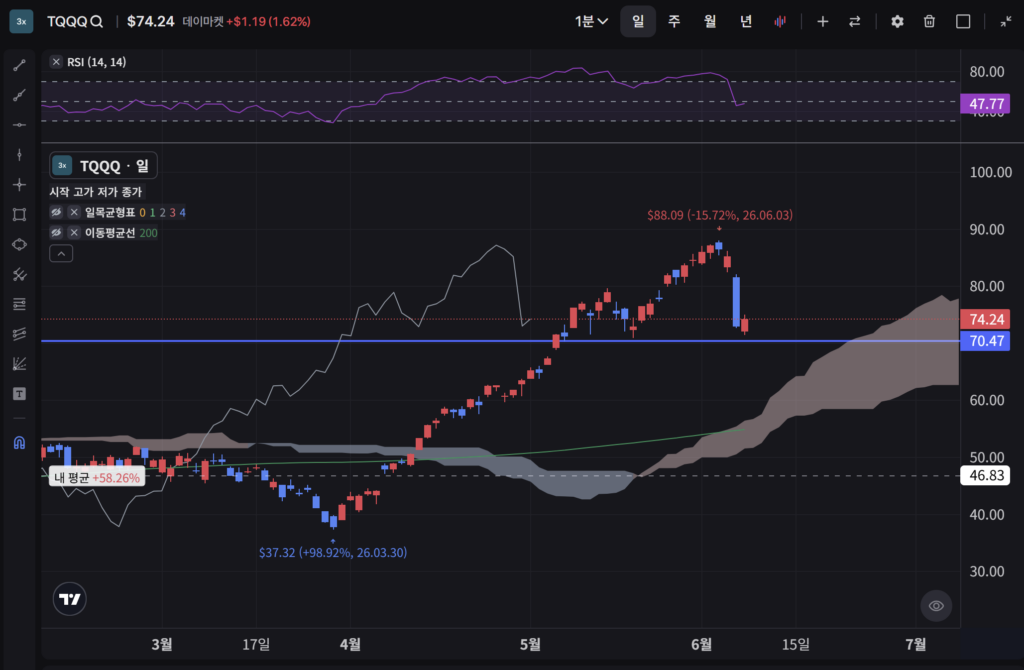Click the 내 평균 +58.26% label
This screenshot has height=670, width=1024.
97,477
